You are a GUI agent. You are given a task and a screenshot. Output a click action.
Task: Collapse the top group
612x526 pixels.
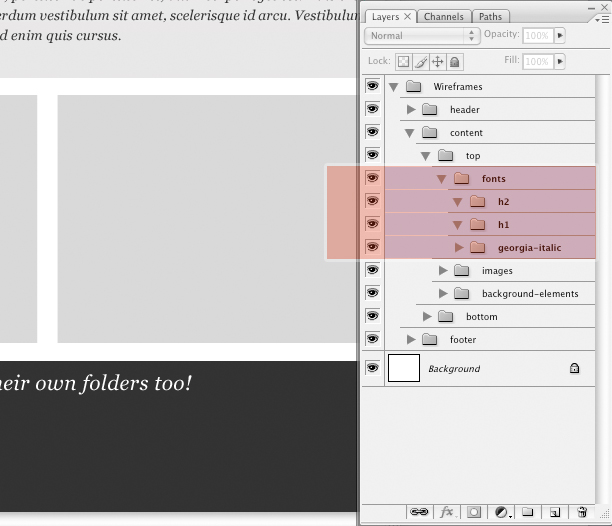[x=425, y=156]
